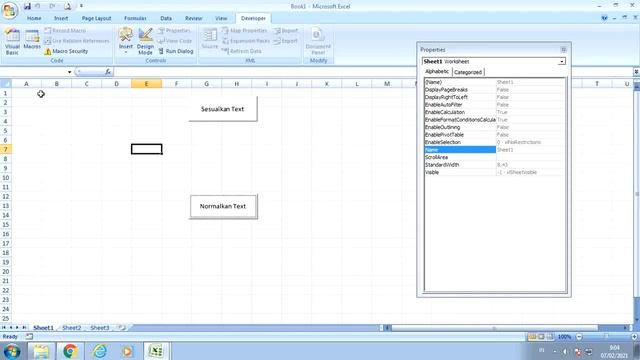Open Sheet2 worksheet tab

click(x=71, y=328)
